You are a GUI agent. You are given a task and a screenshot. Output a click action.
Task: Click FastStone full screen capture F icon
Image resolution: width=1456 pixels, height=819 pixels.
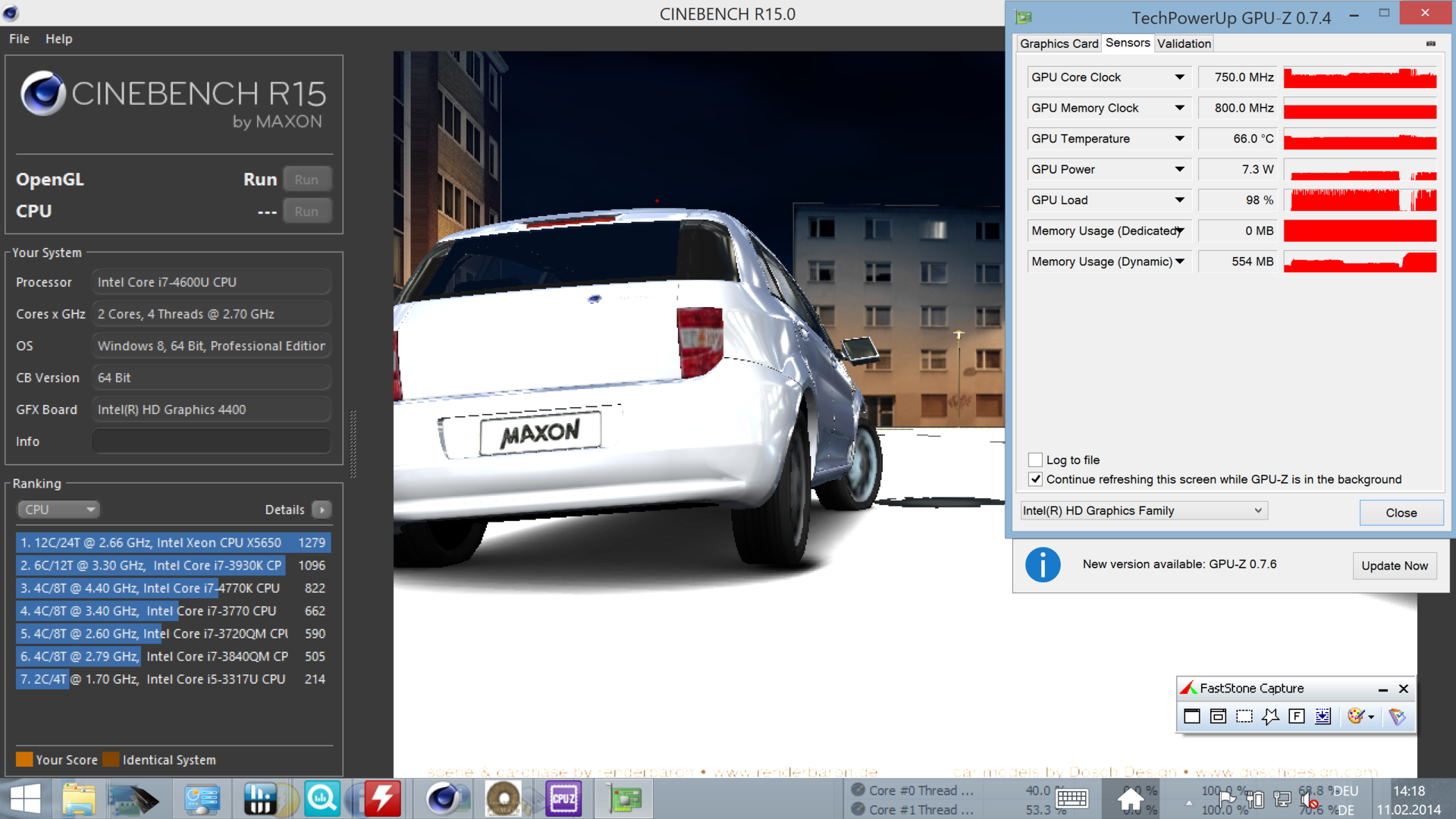pos(1297,717)
